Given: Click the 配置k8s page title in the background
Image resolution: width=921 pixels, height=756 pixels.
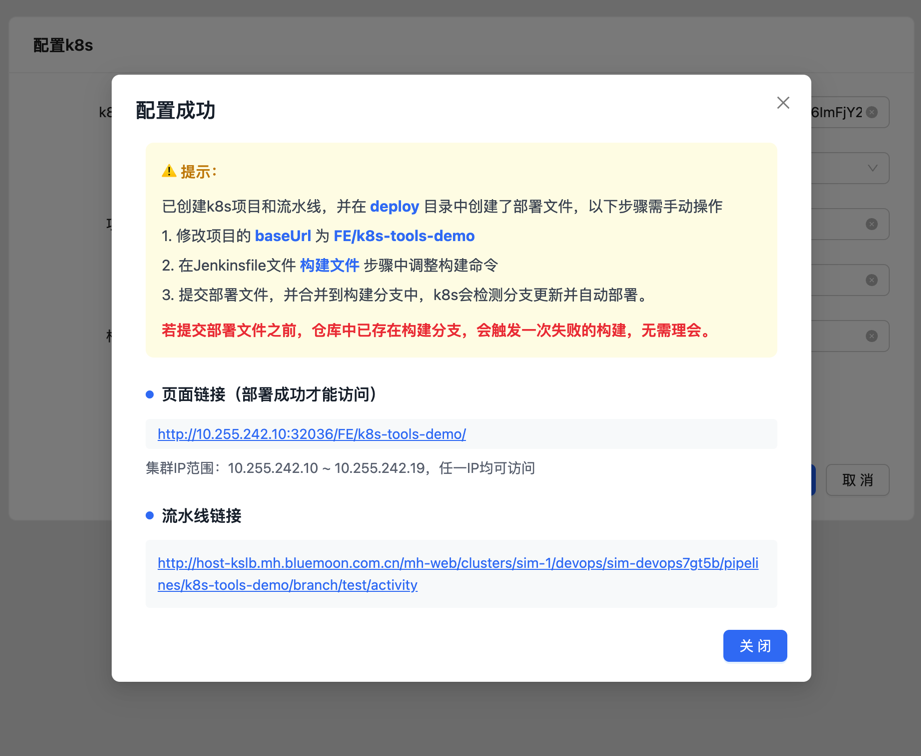Looking at the screenshot, I should (63, 45).
